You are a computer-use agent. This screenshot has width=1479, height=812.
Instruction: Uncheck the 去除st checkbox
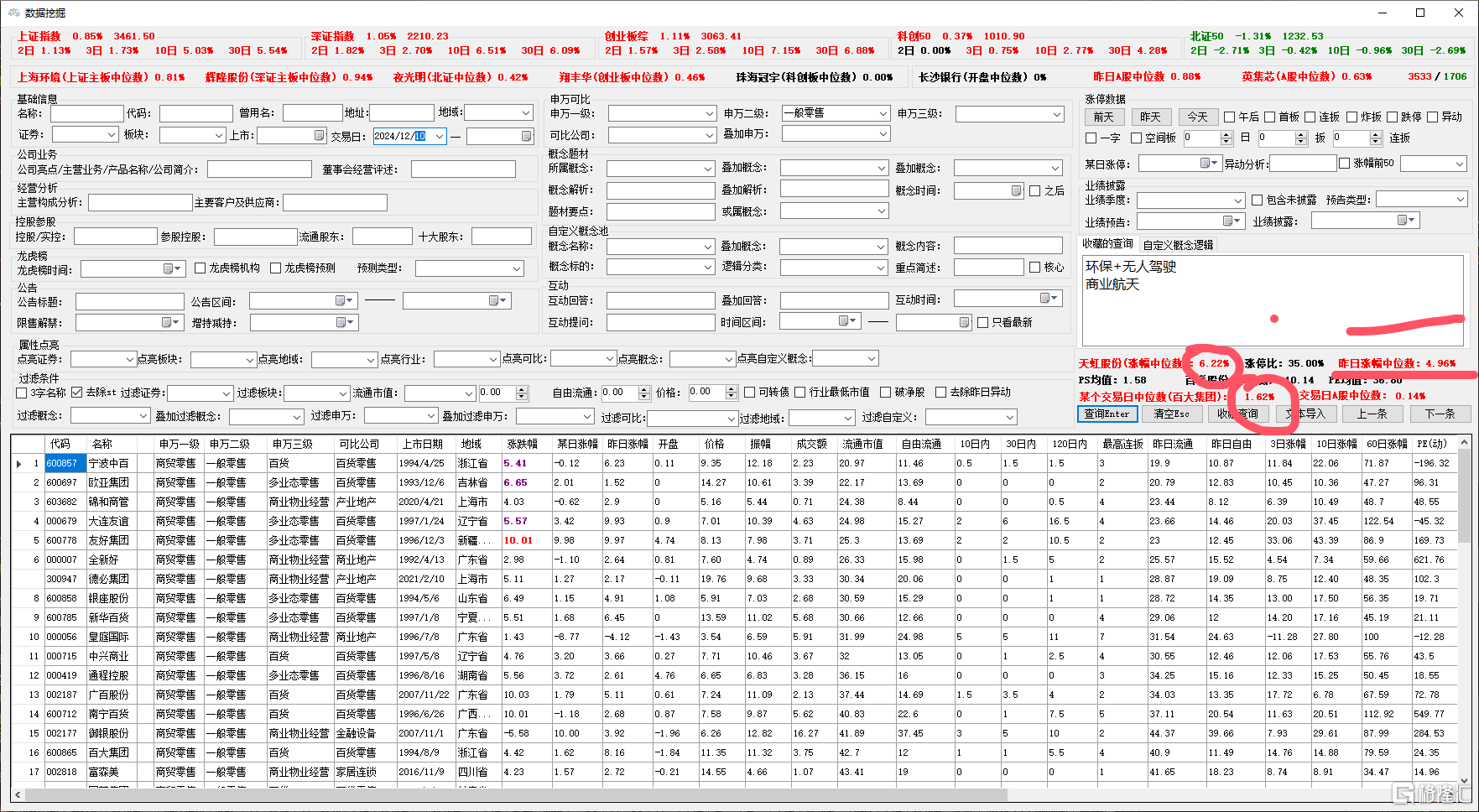click(77, 393)
